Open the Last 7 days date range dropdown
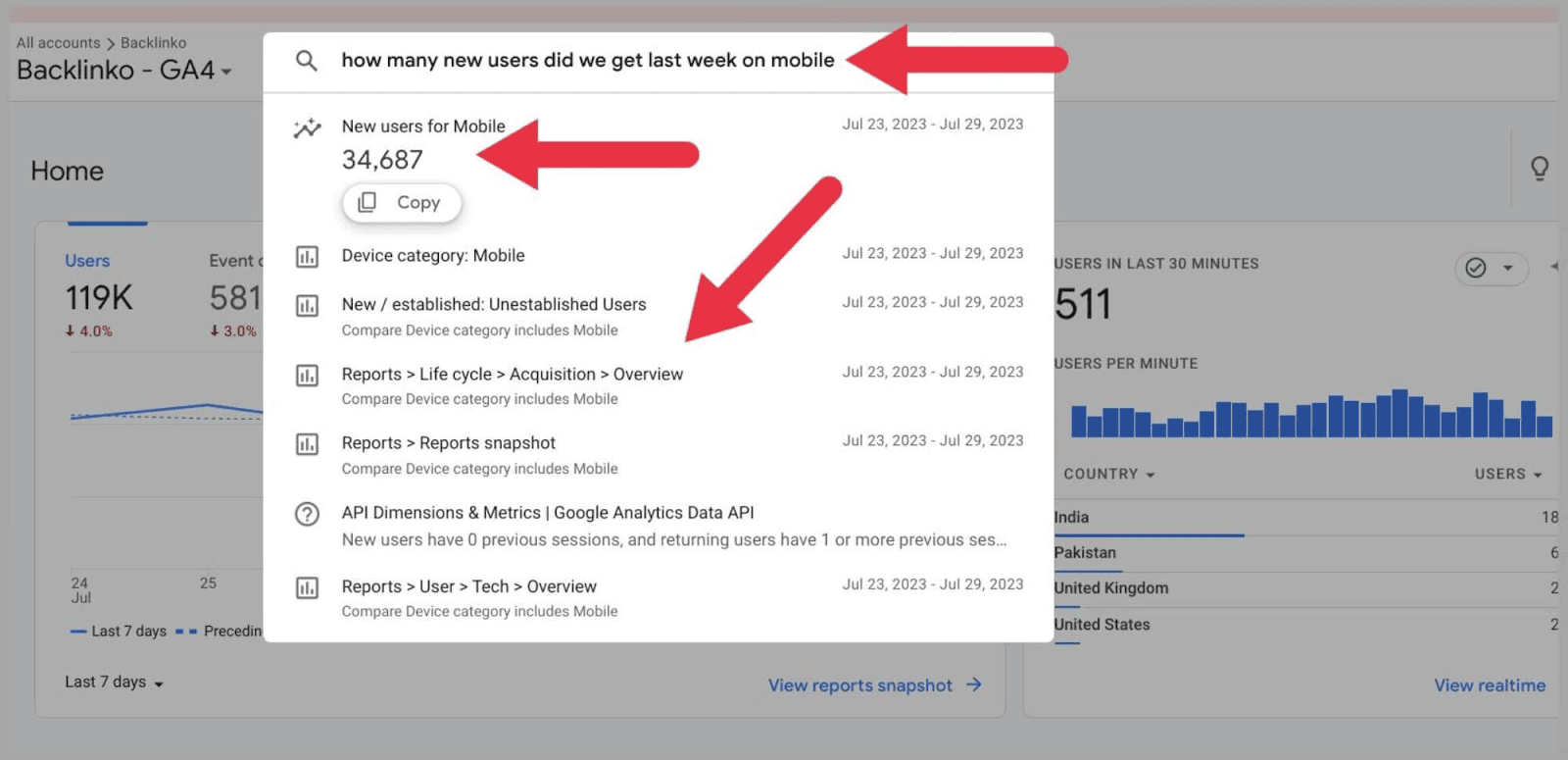This screenshot has height=760, width=1568. pos(113,682)
